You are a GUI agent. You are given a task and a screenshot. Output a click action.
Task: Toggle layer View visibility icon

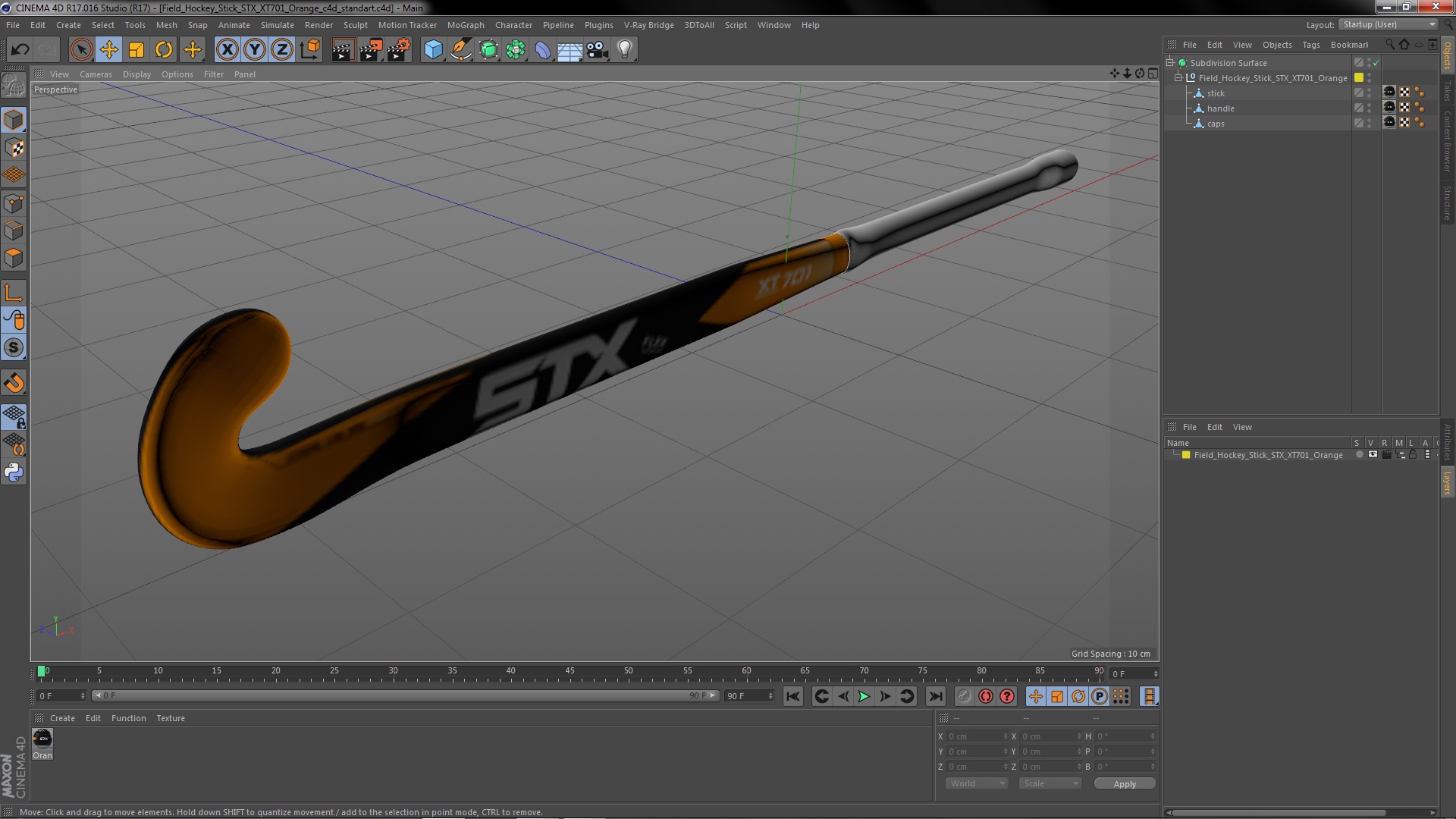tap(1373, 455)
